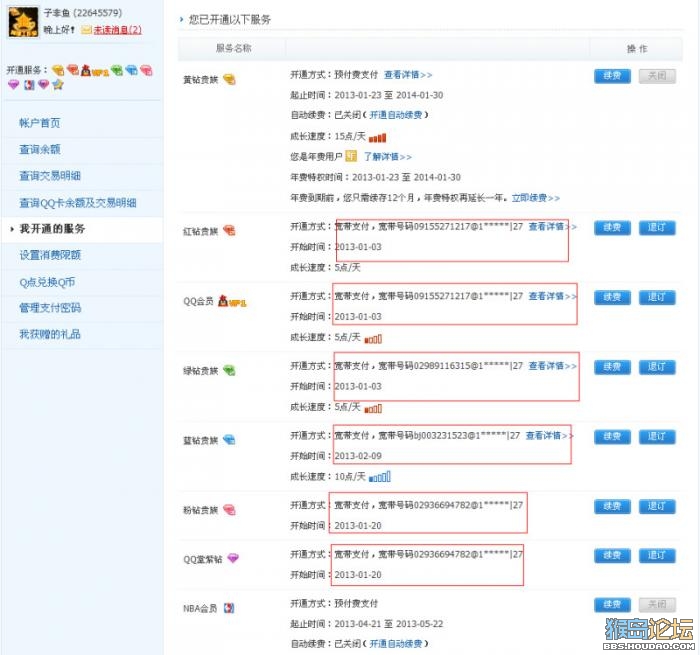Image resolution: width=700 pixels, height=655 pixels.
Task: Click the 立即续费>> link
Action: pyautogui.click(x=536, y=198)
